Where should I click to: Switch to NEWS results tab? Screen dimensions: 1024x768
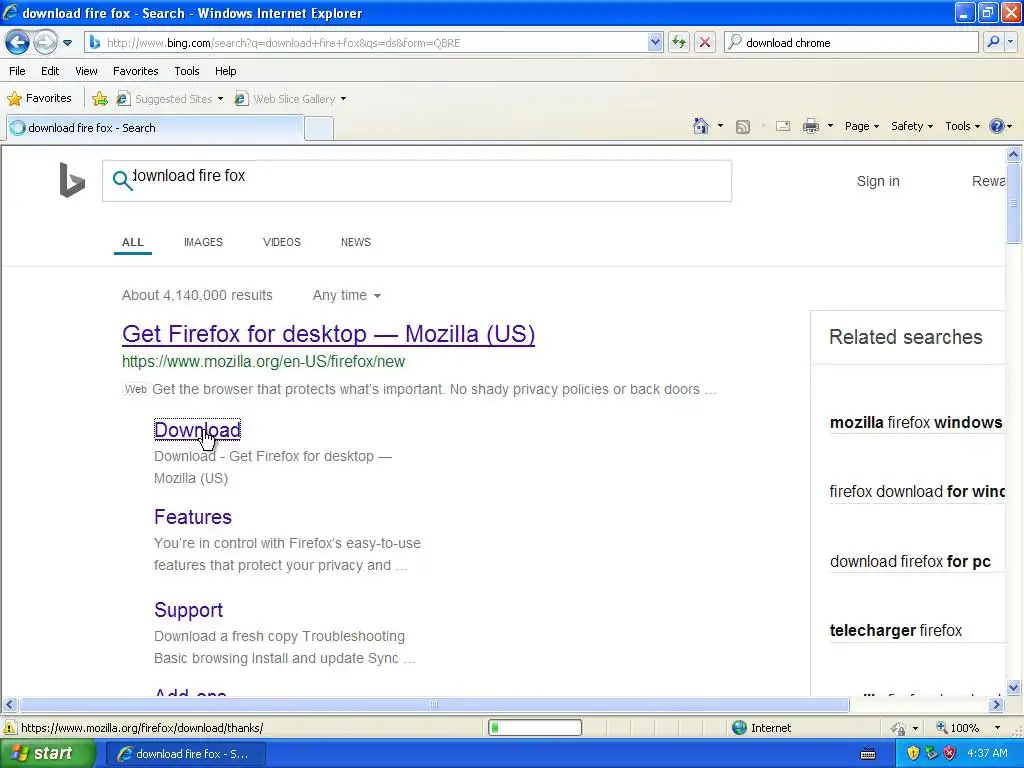pyautogui.click(x=355, y=242)
